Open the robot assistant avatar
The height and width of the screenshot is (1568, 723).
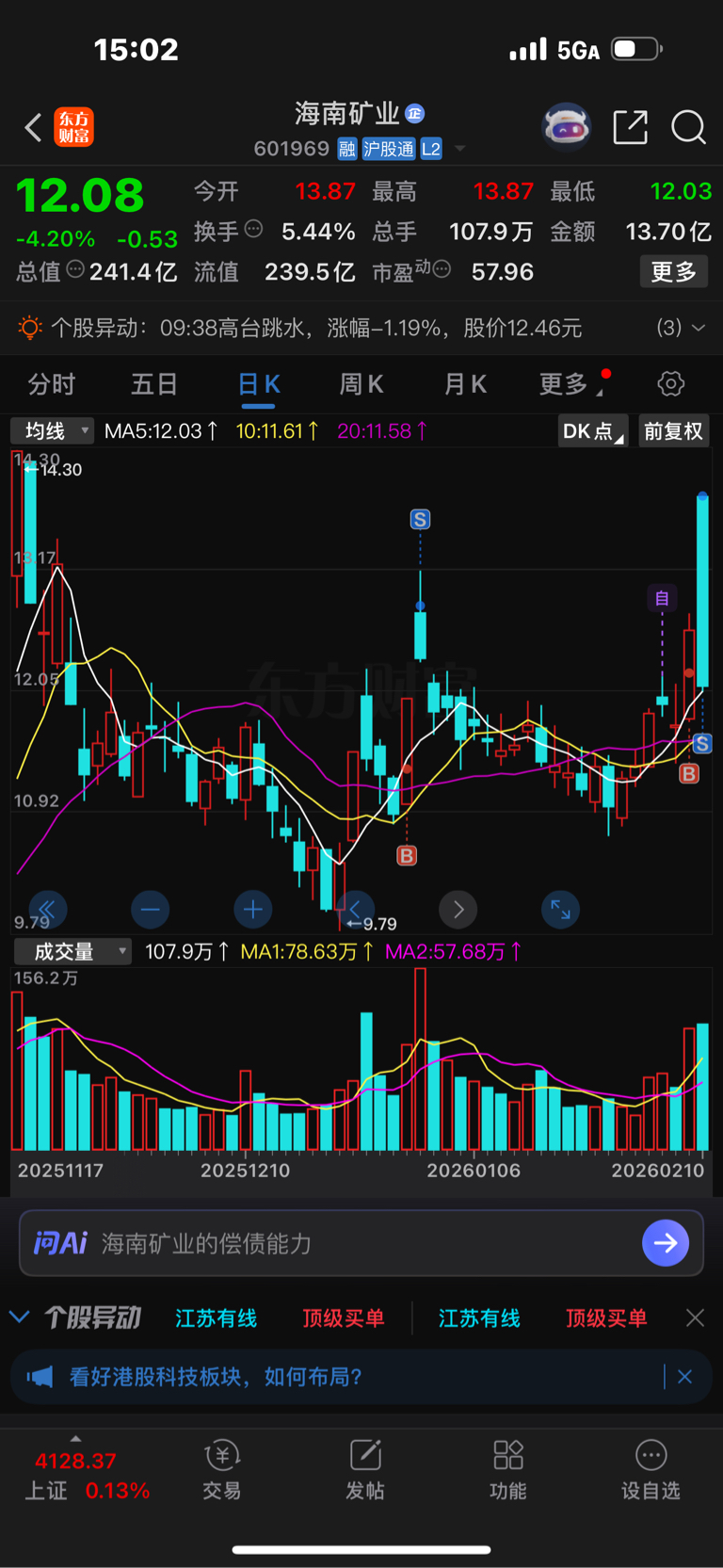tap(566, 126)
